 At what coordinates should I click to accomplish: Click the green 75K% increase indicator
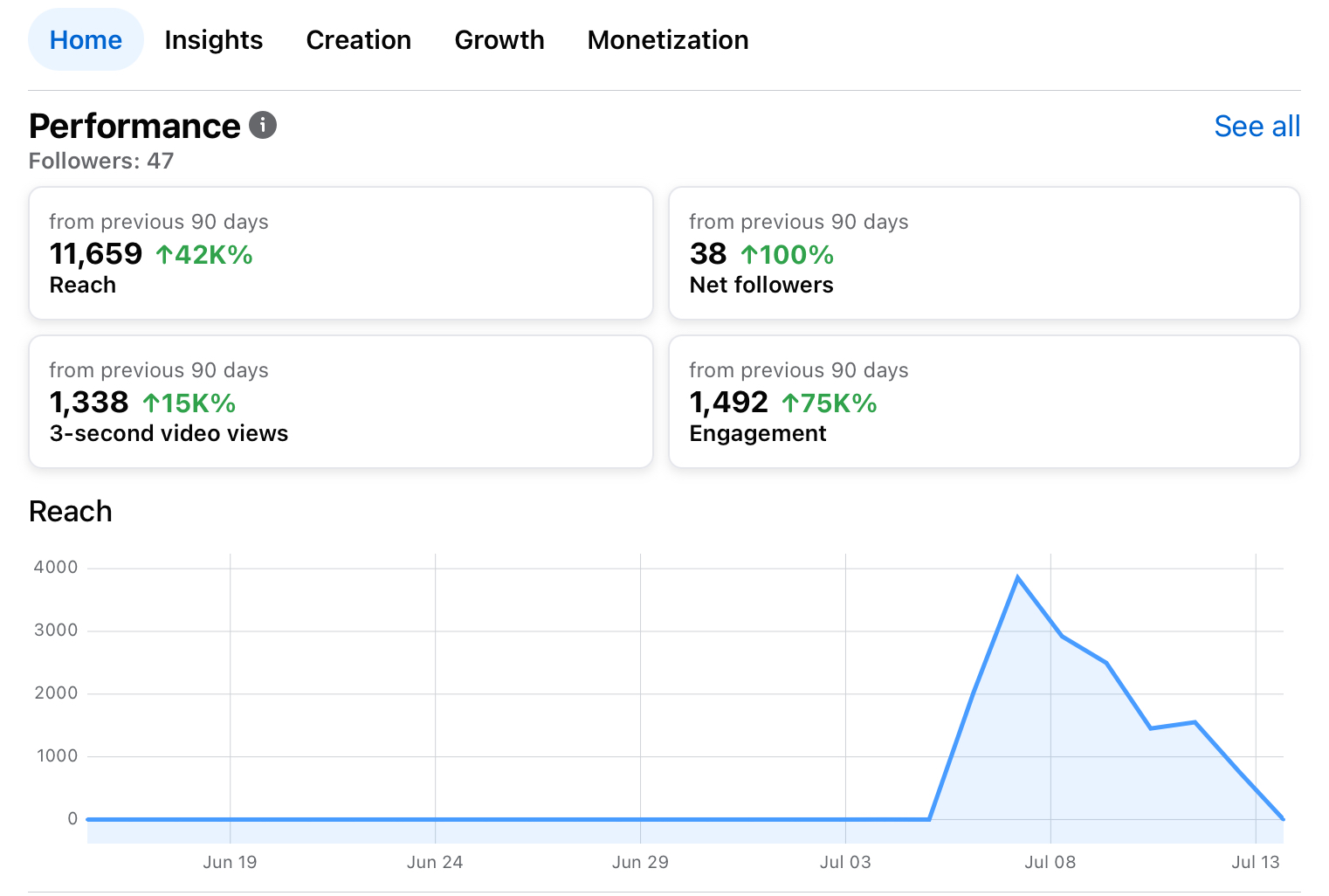pyautogui.click(x=829, y=403)
